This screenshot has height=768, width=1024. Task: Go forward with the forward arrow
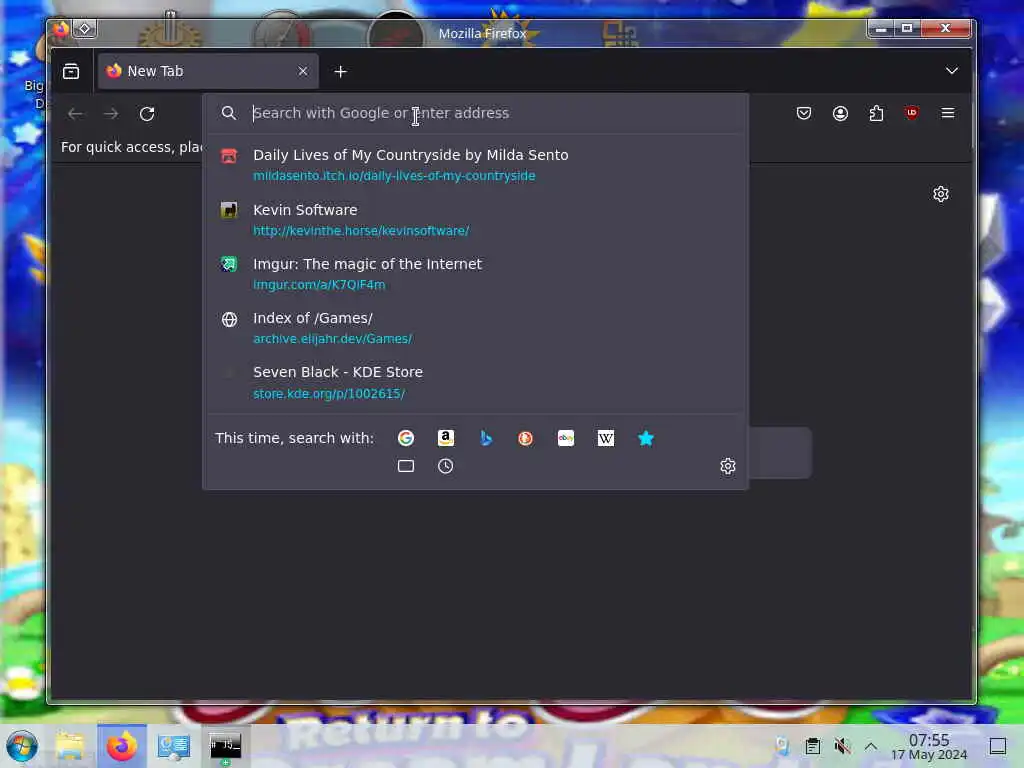pos(111,114)
